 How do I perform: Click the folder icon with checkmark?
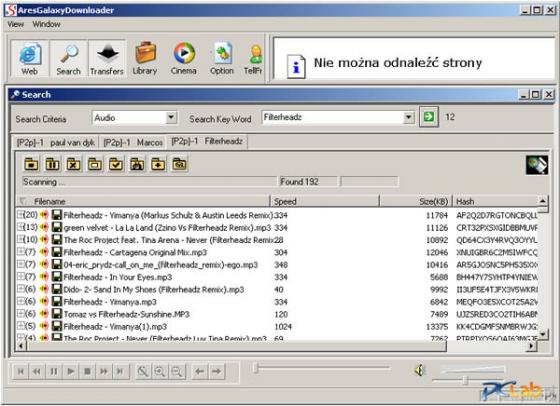click(116, 164)
